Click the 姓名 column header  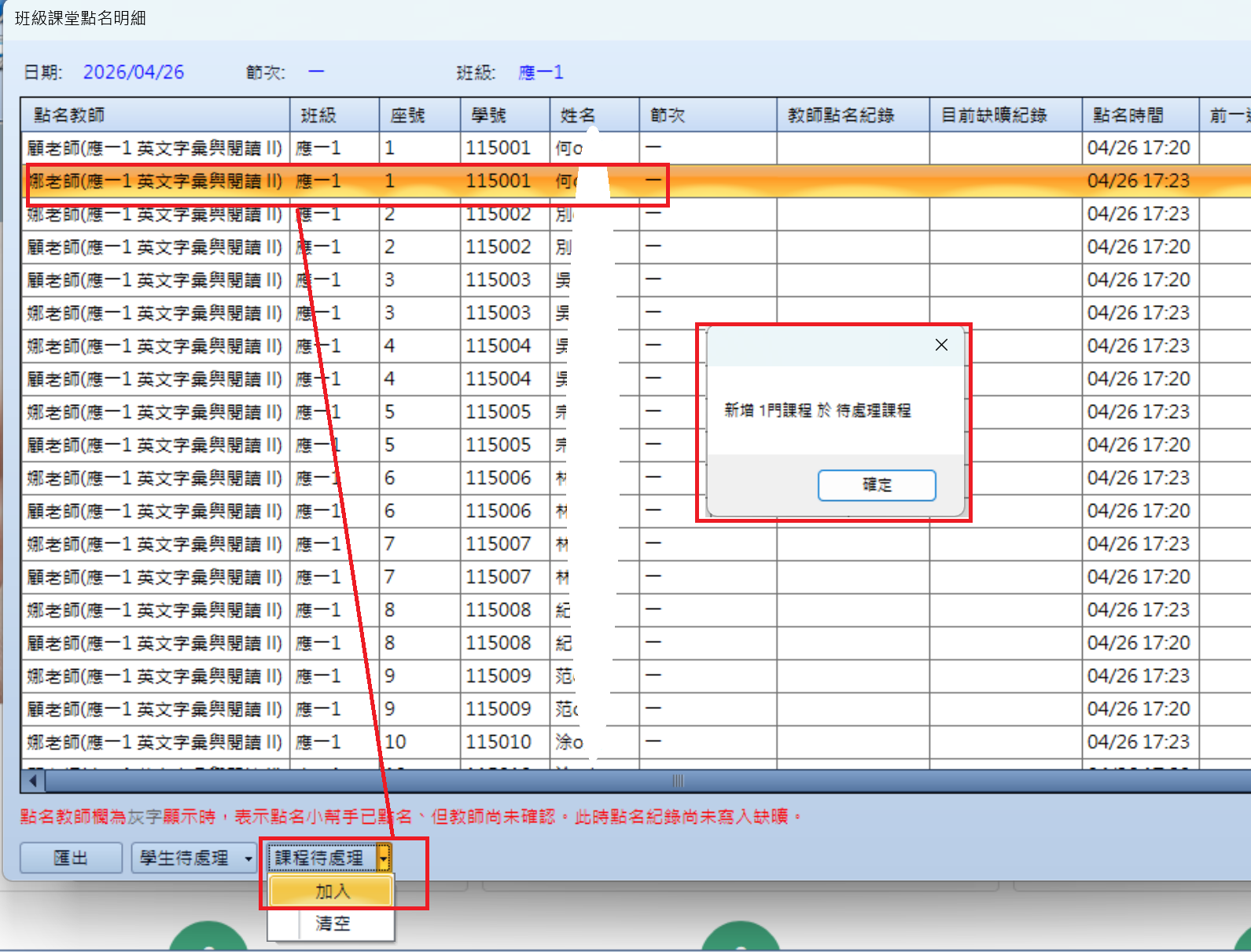[594, 116]
